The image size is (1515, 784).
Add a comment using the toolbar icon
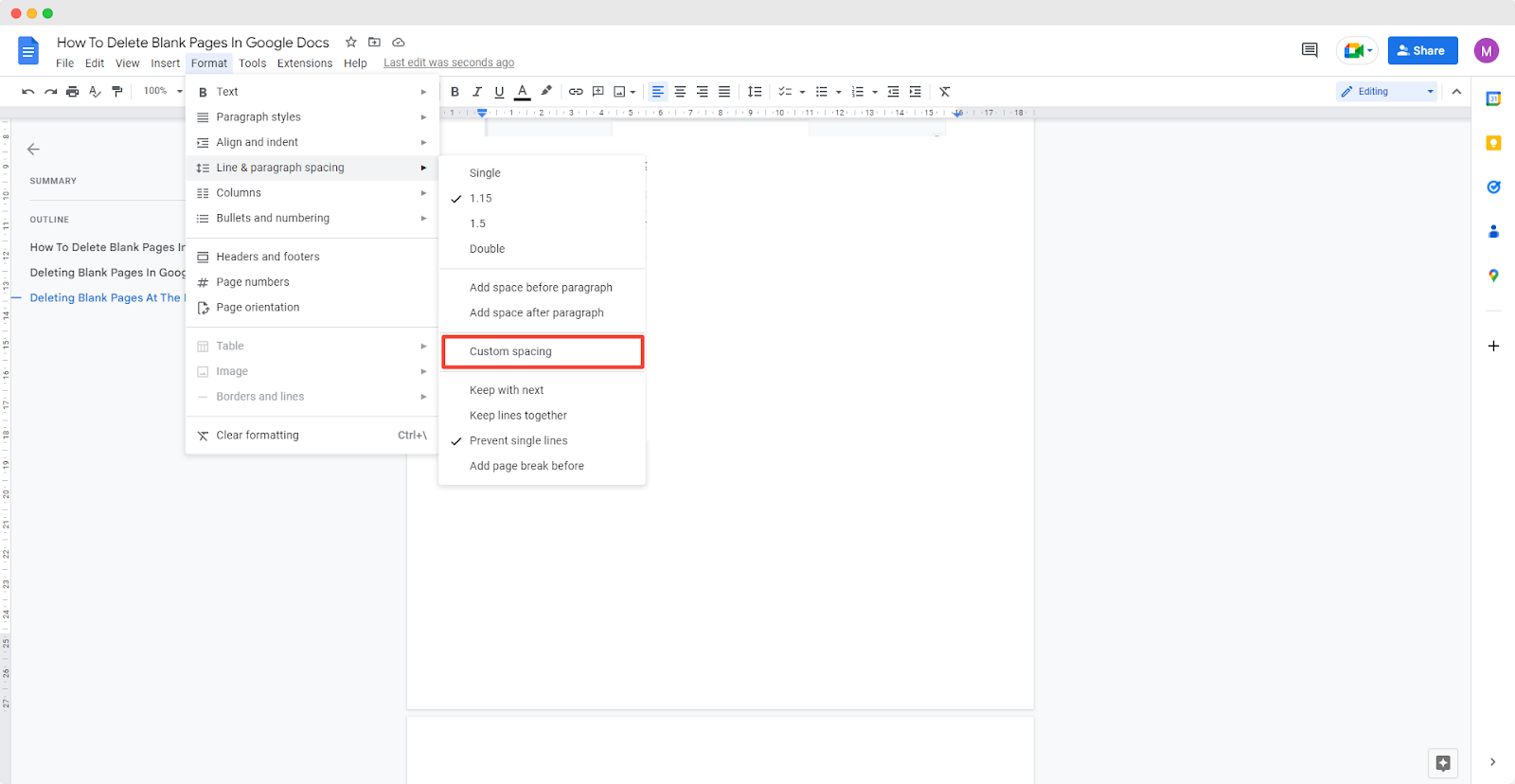[x=598, y=92]
